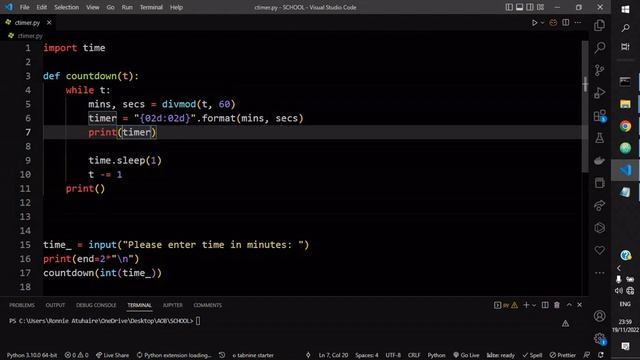Split the editor right
The width and height of the screenshot is (640, 360).
tap(566, 23)
